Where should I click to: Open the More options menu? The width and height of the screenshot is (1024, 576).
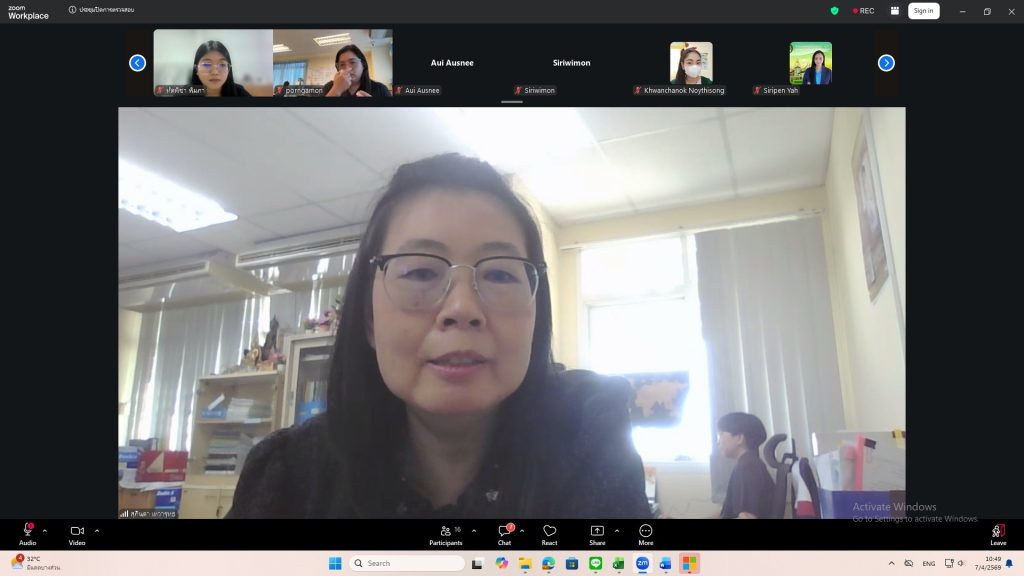tap(646, 532)
